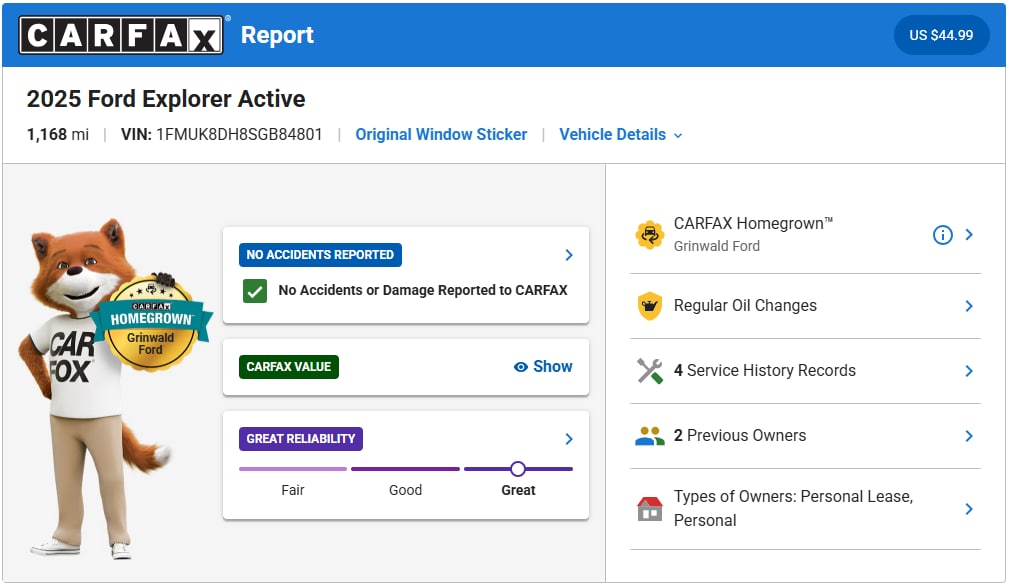
Task: Expand the No Accidents Reported chevron
Action: (569, 255)
